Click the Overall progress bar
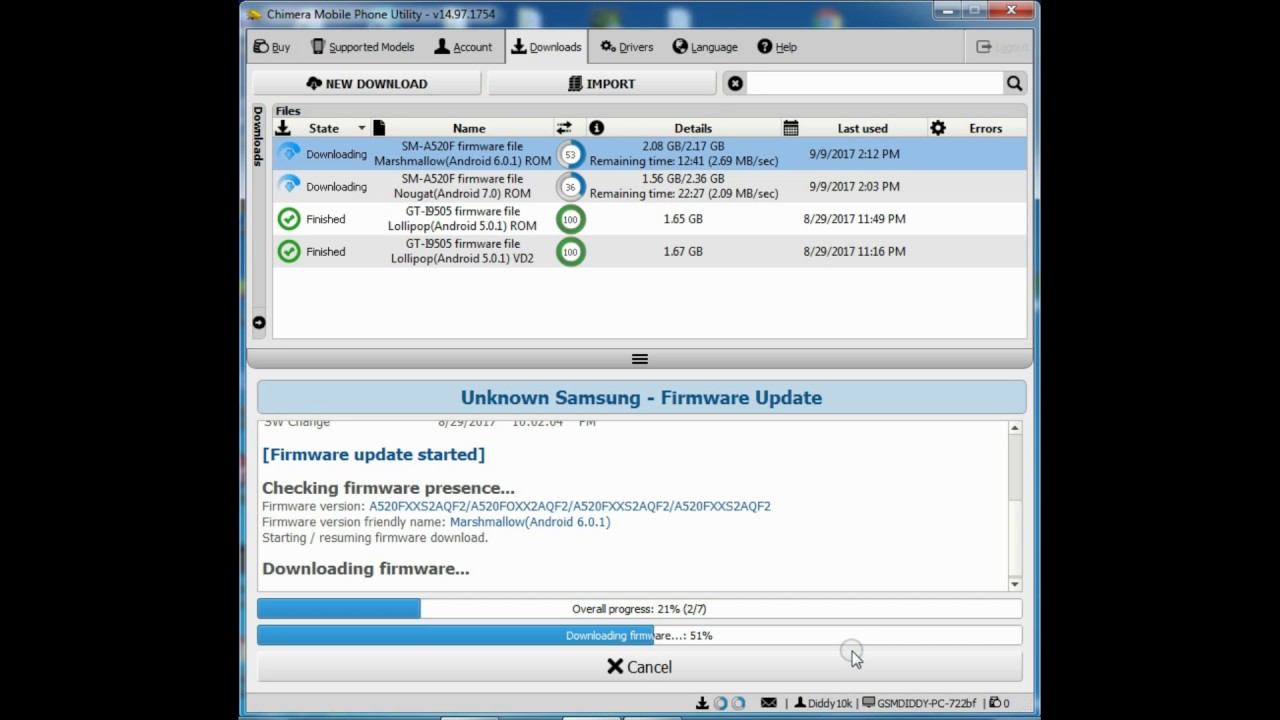Viewport: 1280px width, 720px height. 640,609
